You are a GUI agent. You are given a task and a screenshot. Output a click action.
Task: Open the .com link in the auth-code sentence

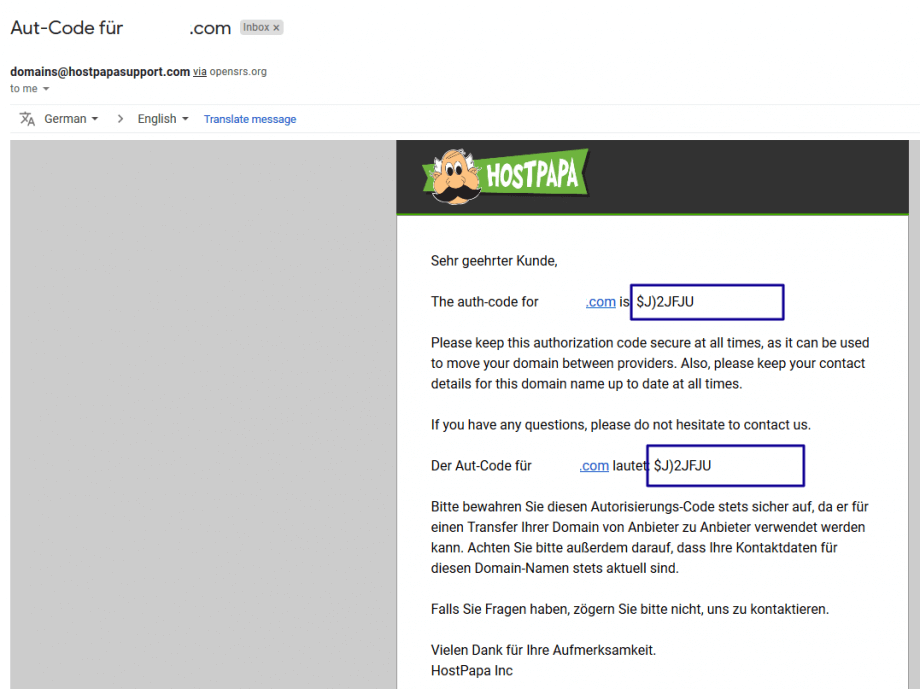tap(600, 302)
